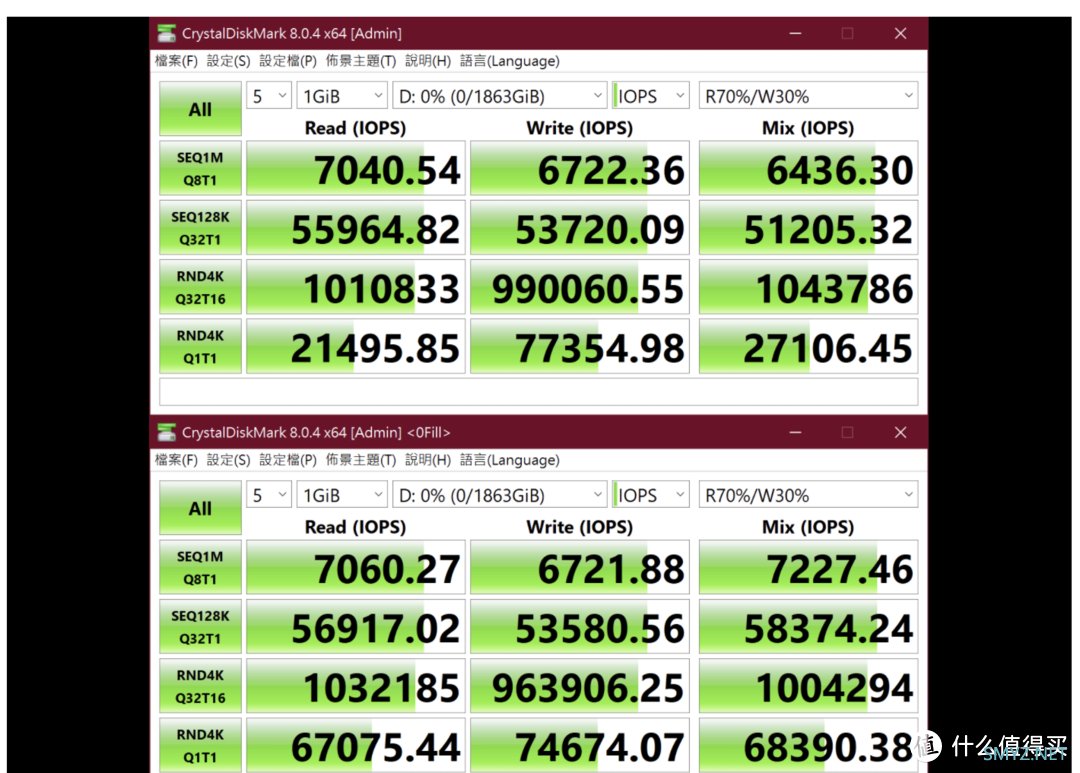Image resolution: width=1080 pixels, height=773 pixels.
Task: Open 語言(Language) menu in top window
Action: [510, 61]
